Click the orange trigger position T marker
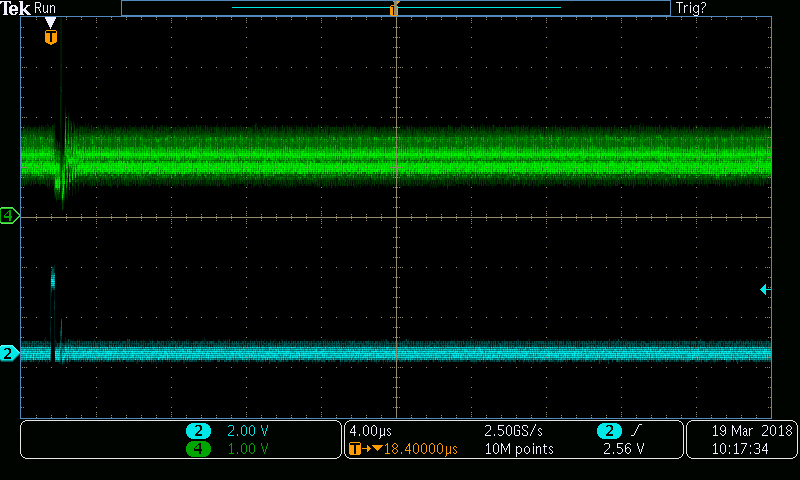Viewport: 800px width, 480px height. pos(51,37)
